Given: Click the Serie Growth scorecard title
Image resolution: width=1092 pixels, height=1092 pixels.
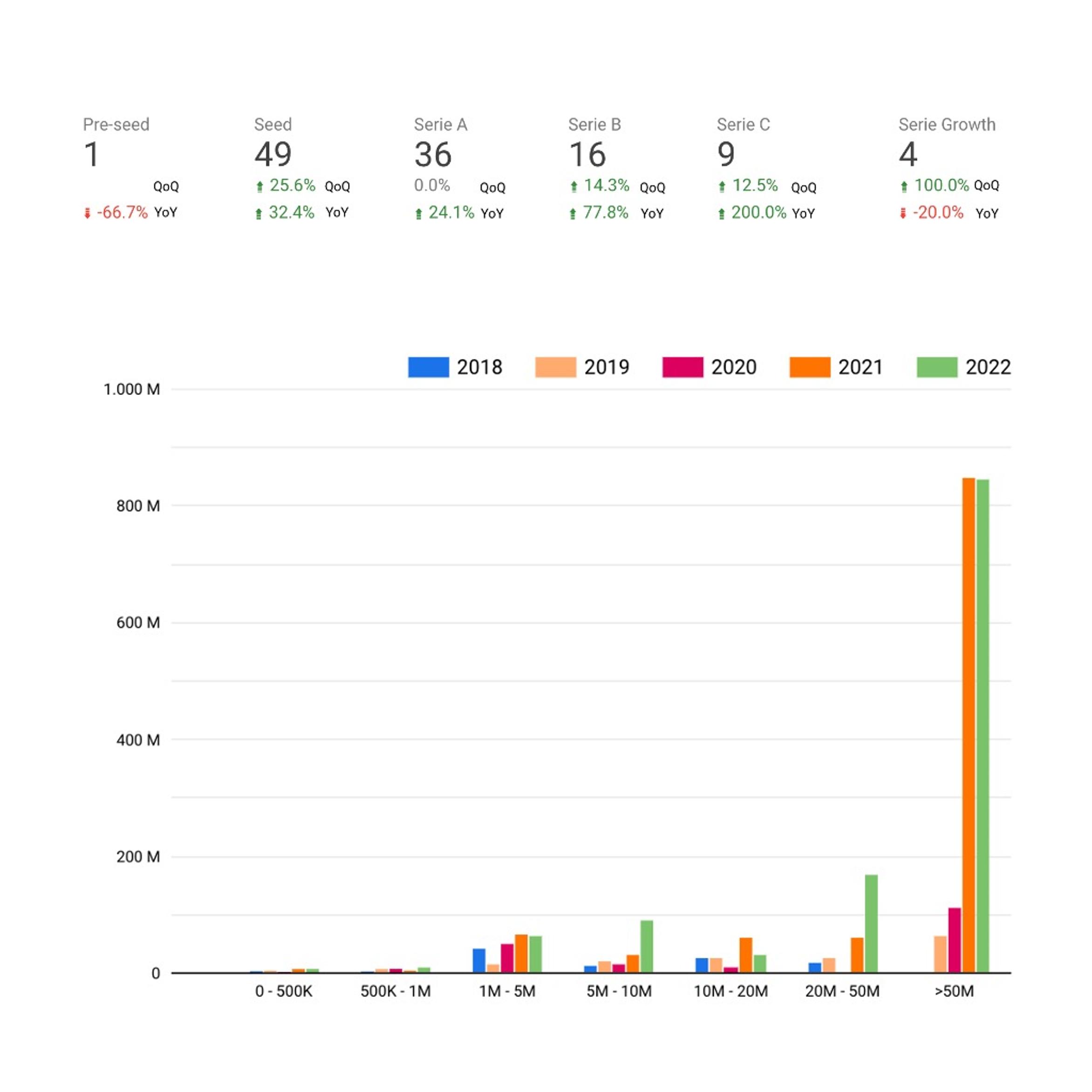Looking at the screenshot, I should point(947,124).
